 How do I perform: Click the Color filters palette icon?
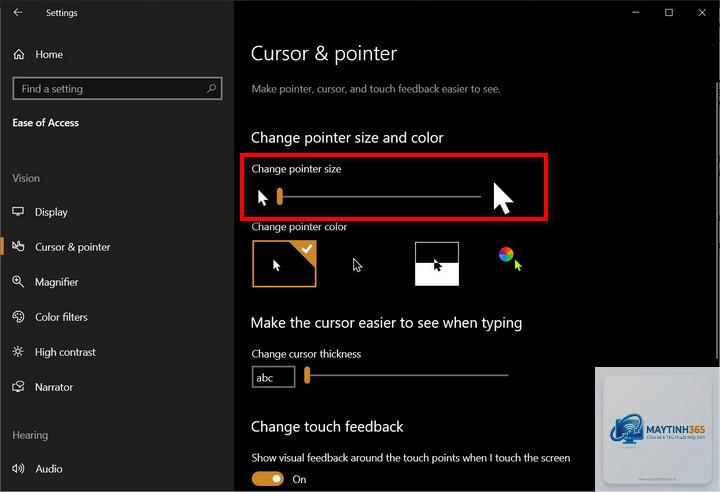(x=18, y=317)
